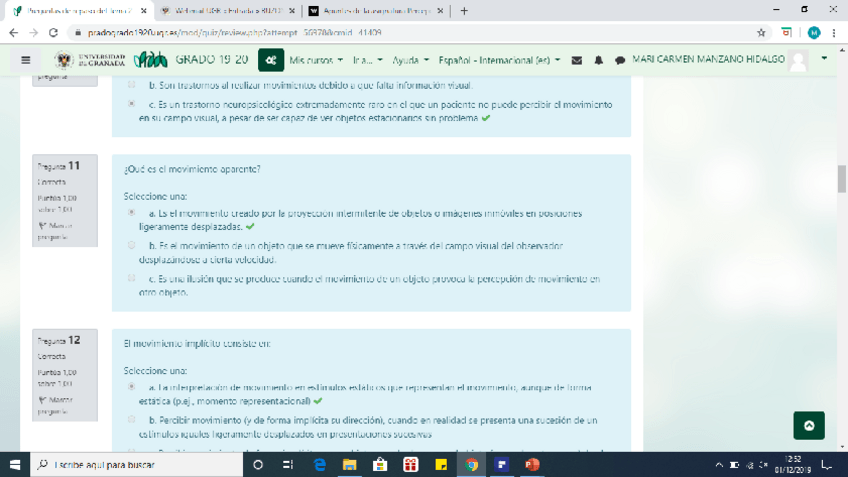Expand the Ayuda dropdown
The image size is (848, 477).
pyautogui.click(x=410, y=60)
